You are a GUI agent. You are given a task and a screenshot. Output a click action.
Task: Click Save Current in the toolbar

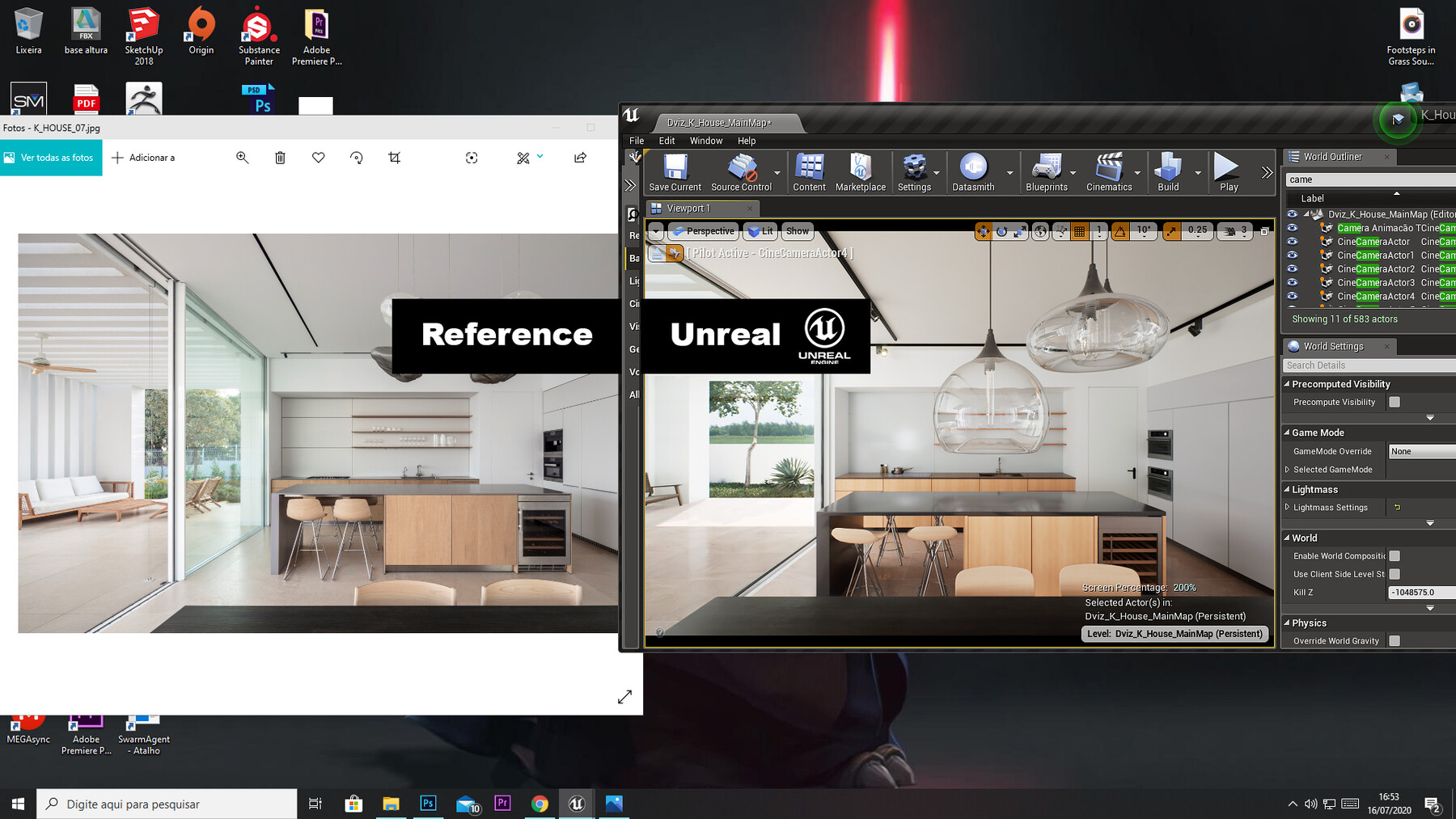coord(674,171)
